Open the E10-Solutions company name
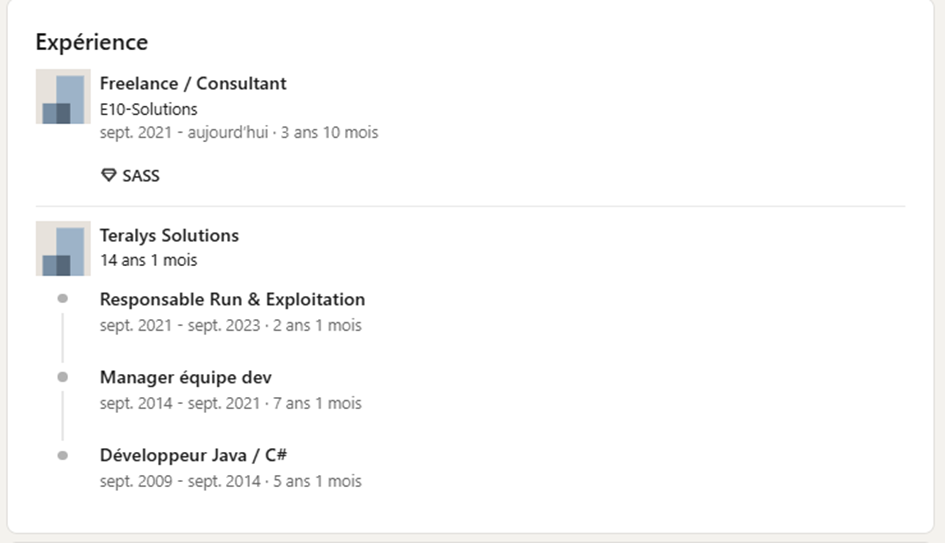Viewport: 945px width, 543px height. click(x=148, y=109)
